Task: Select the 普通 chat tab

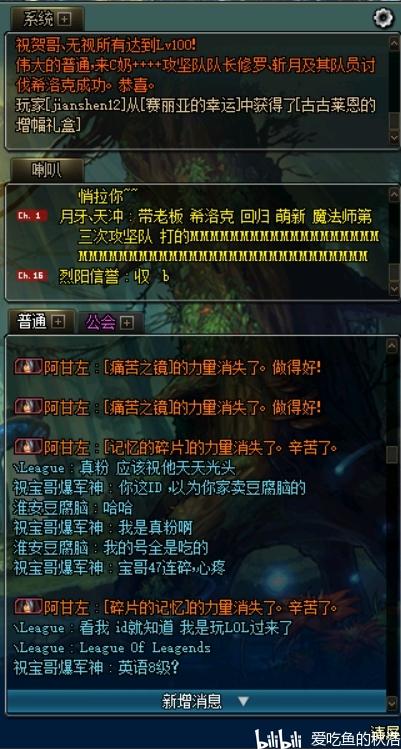Action: point(32,322)
